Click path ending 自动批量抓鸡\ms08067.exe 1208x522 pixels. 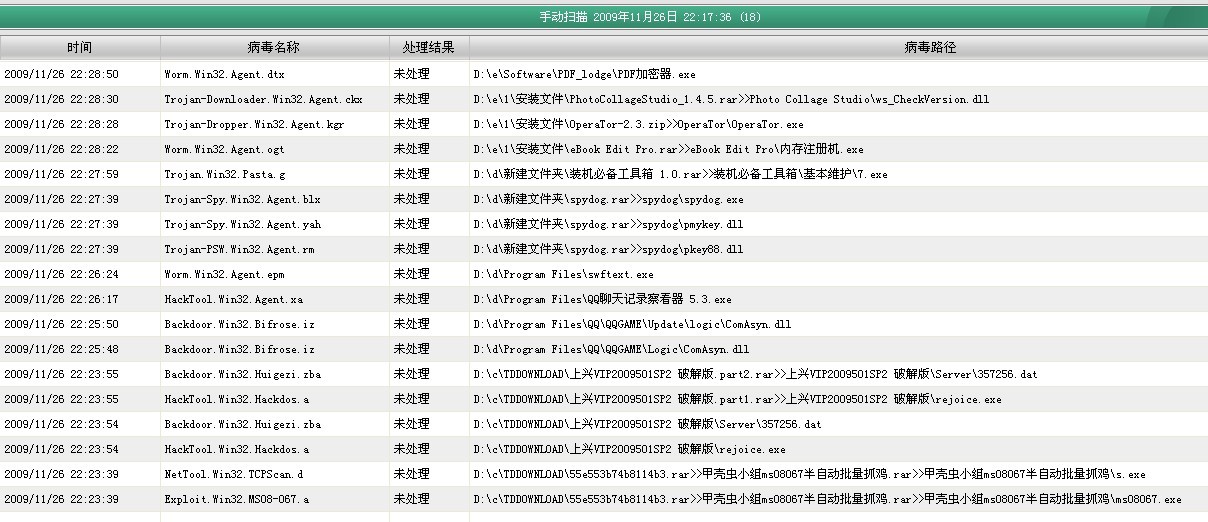[x=827, y=499]
